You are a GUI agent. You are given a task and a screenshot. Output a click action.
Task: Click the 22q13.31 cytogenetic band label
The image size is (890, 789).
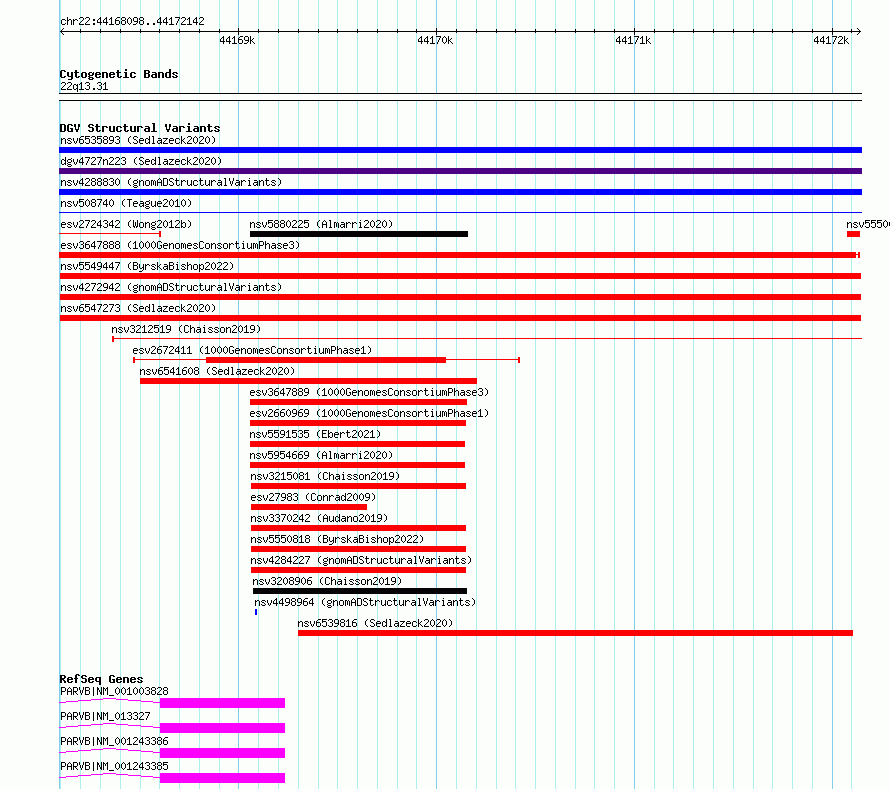(x=84, y=86)
